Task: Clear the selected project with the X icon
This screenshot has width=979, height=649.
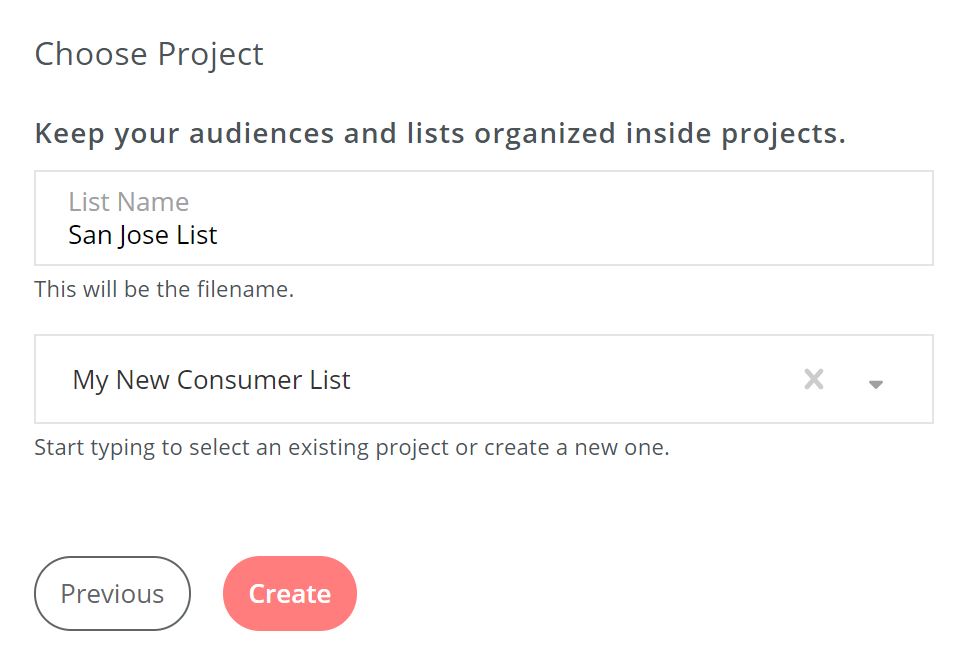Action: coord(814,379)
